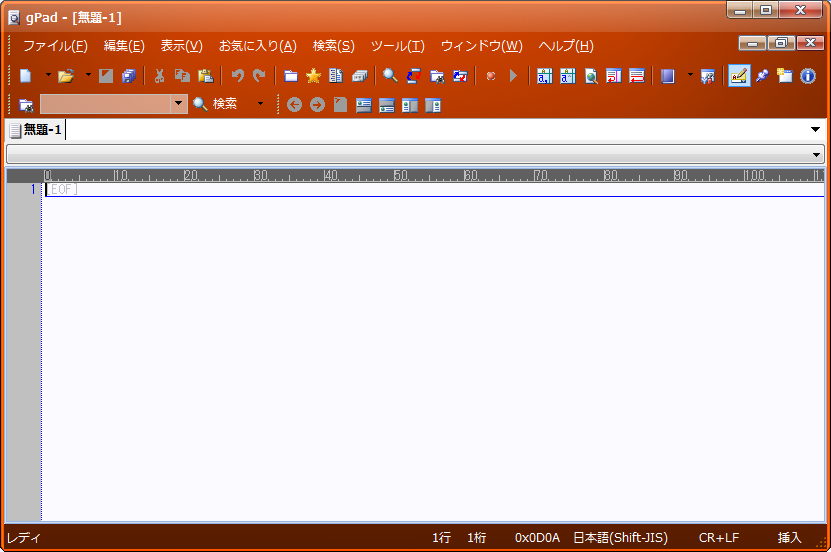Click the undo arrow icon

pyautogui.click(x=237, y=76)
